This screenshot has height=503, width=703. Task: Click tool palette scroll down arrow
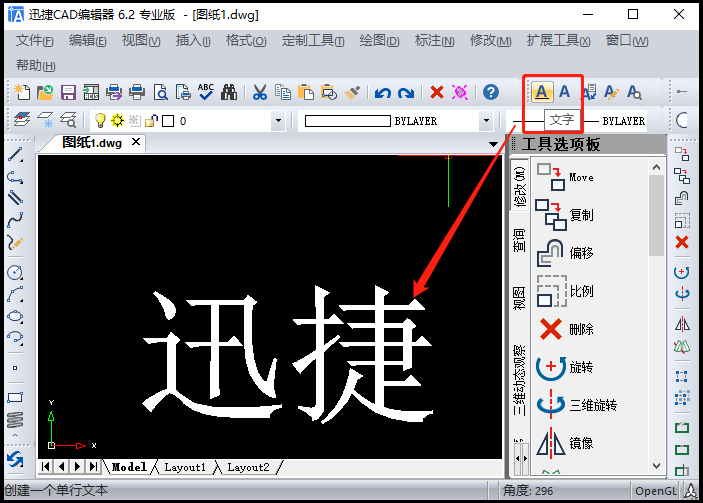[656, 466]
